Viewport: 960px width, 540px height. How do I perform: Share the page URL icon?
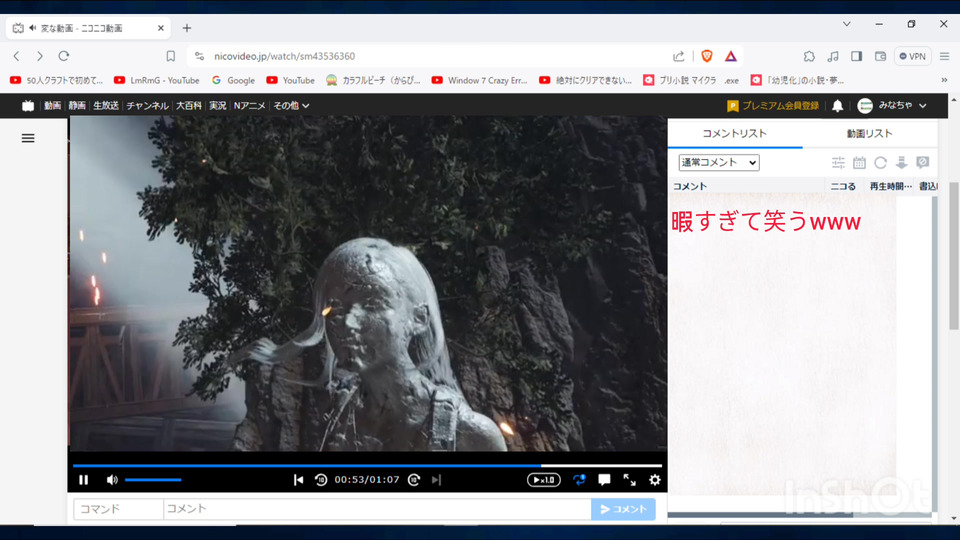click(678, 56)
